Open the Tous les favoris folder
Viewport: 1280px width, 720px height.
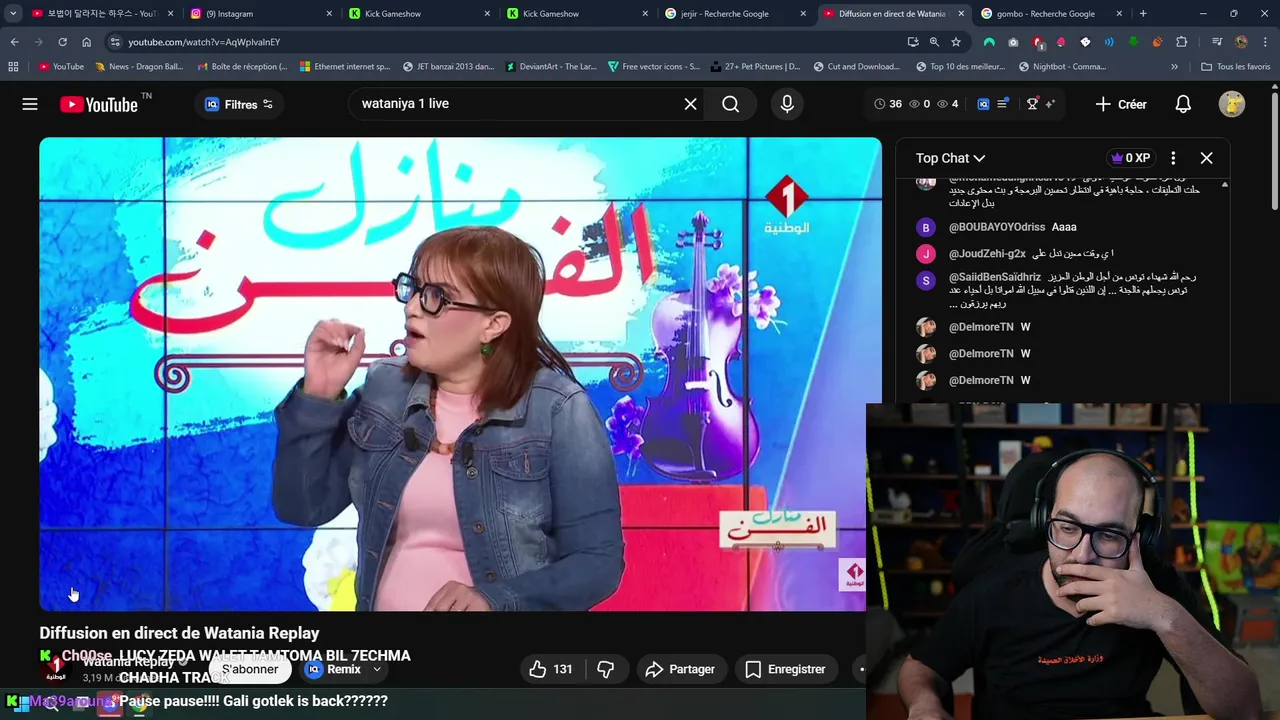[x=1236, y=67]
